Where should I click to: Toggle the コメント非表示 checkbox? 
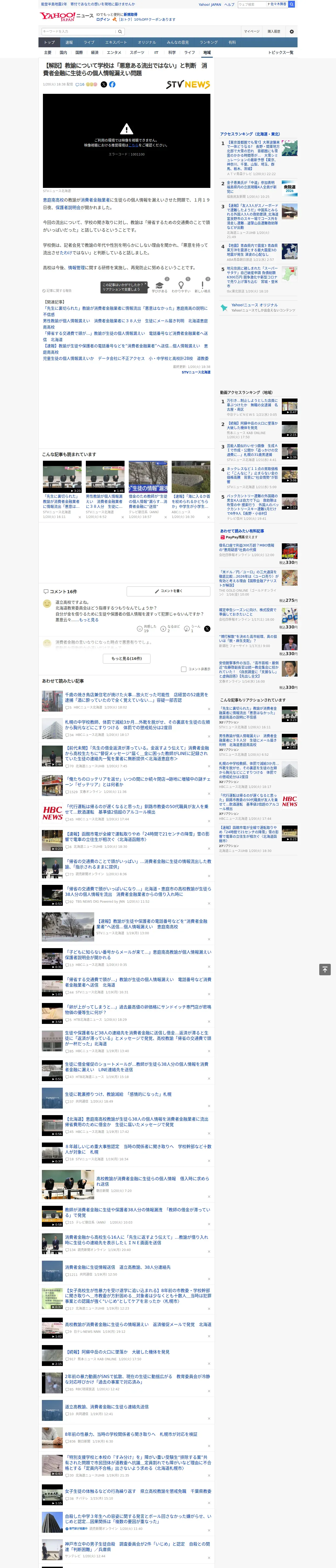(x=183, y=669)
